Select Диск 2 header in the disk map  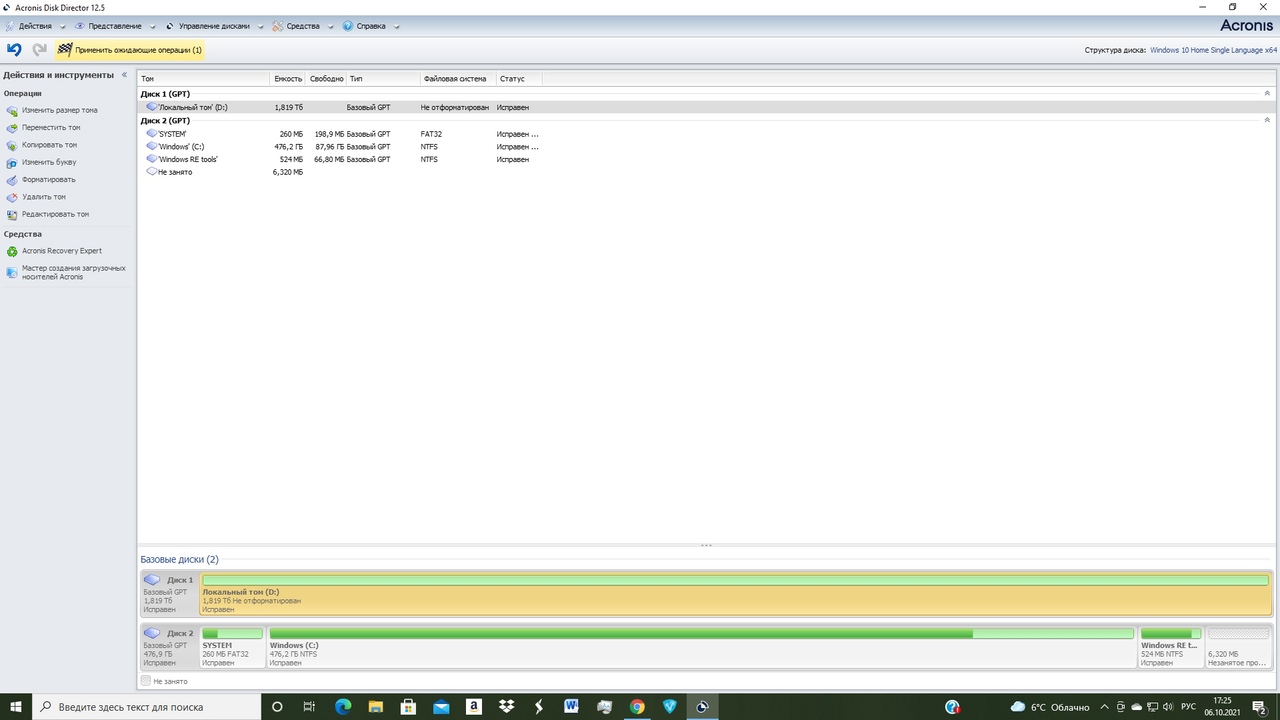click(170, 647)
